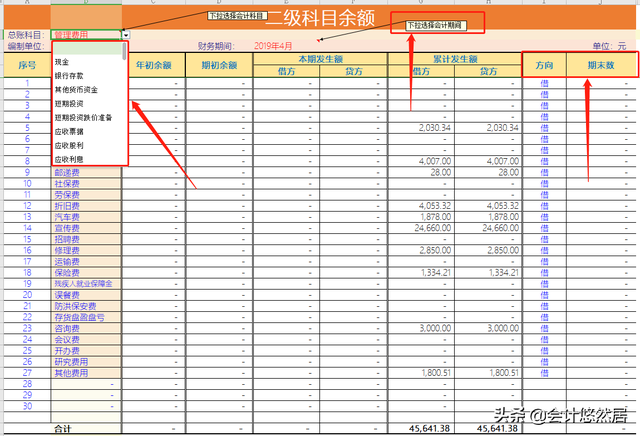Click the 28.00 value in 累计 借方 column

(440, 172)
